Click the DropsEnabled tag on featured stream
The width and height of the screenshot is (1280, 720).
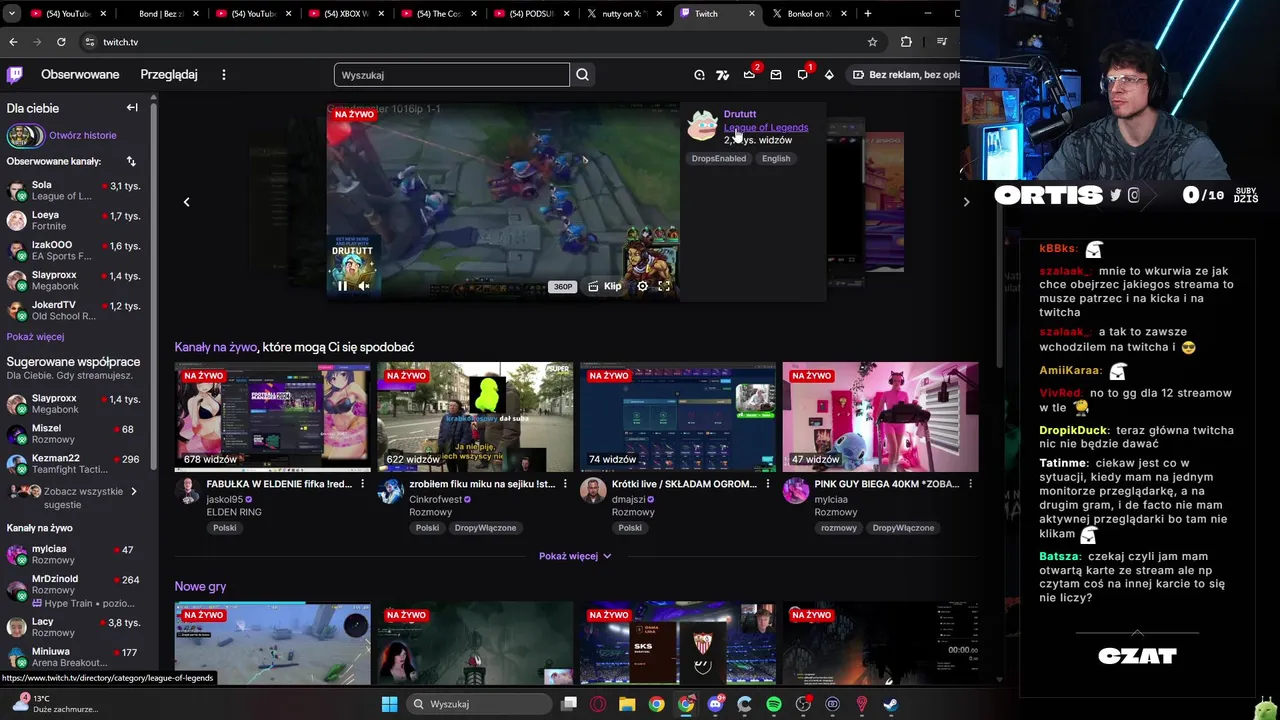(x=718, y=159)
